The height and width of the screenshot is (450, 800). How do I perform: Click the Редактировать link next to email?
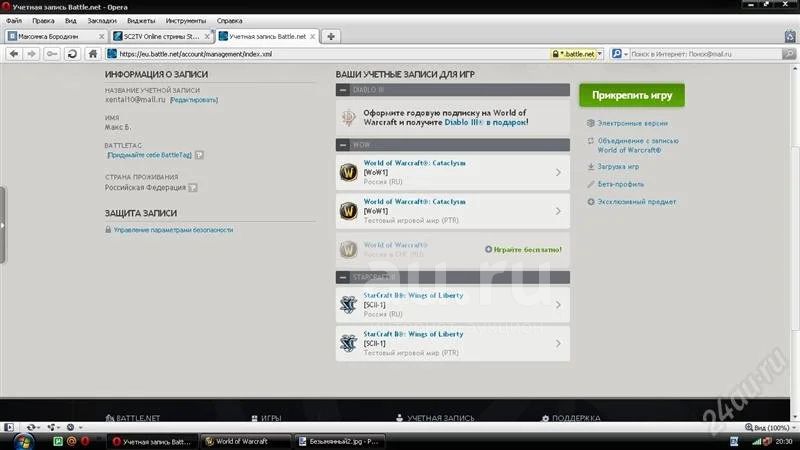(x=194, y=100)
